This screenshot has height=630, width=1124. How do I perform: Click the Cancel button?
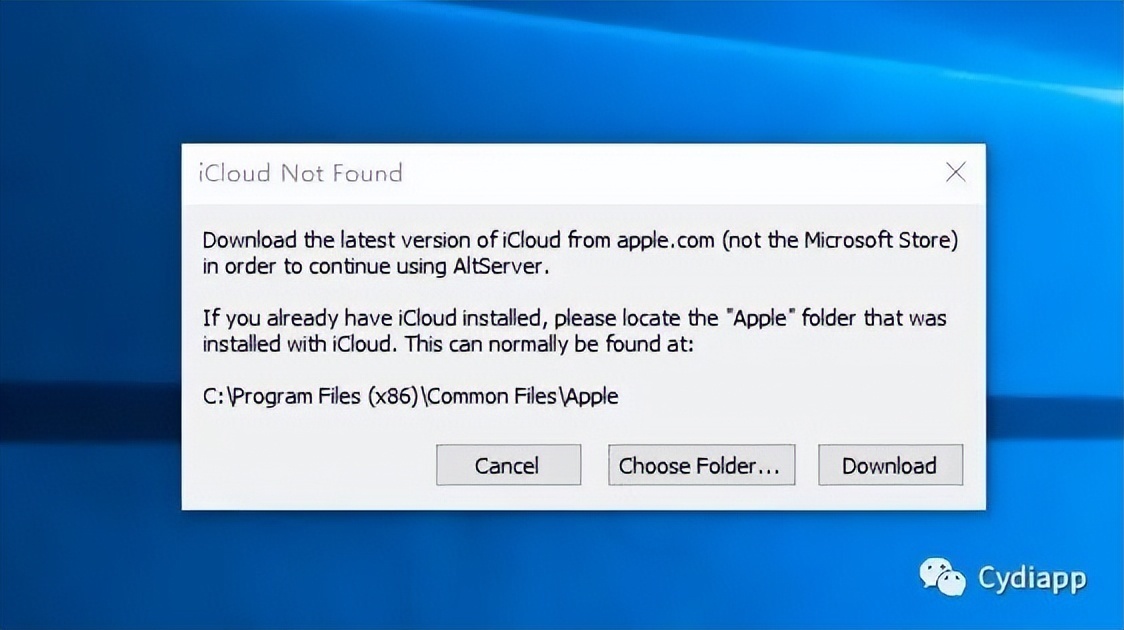[x=508, y=465]
